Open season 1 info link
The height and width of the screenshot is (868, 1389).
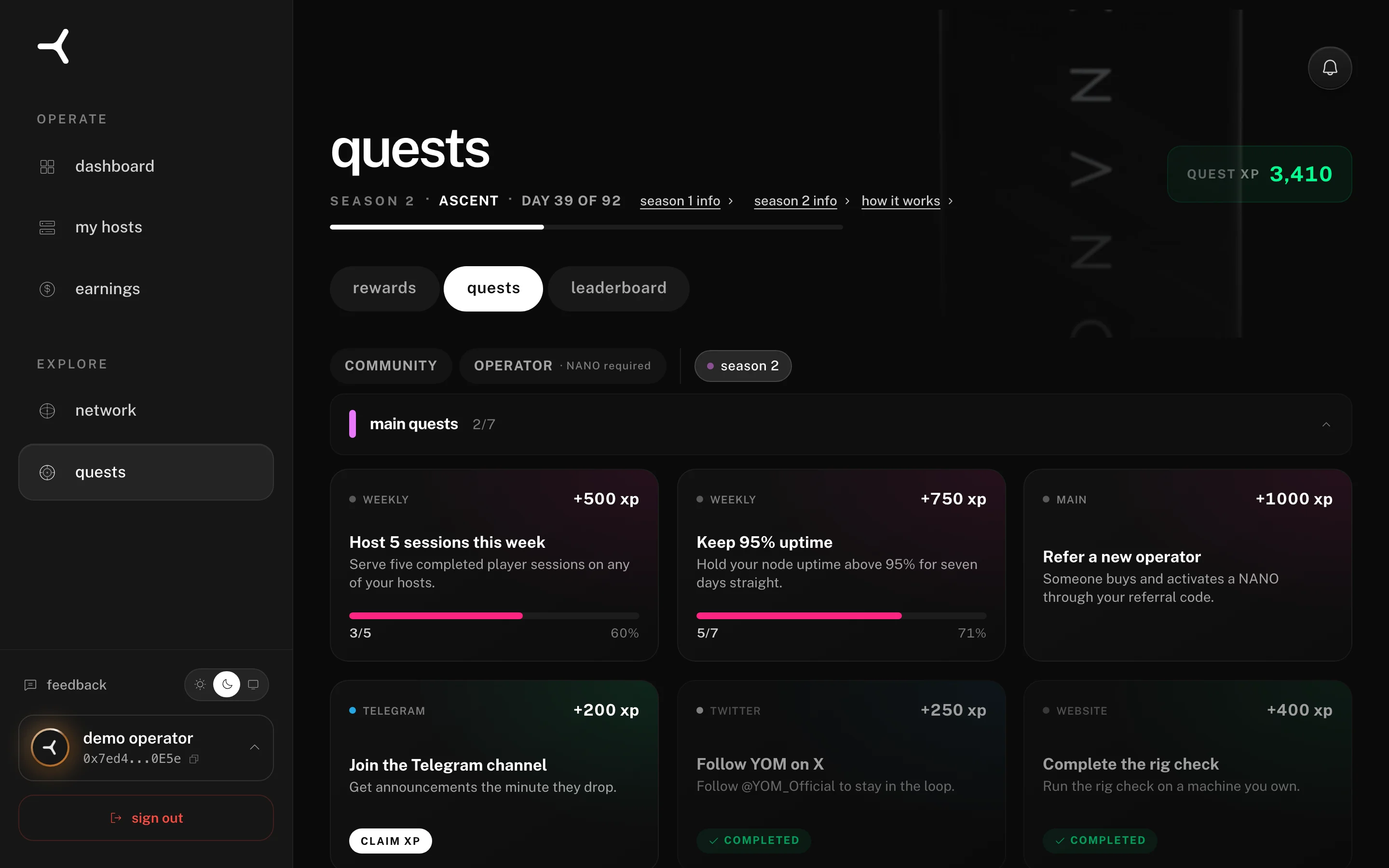[680, 201]
